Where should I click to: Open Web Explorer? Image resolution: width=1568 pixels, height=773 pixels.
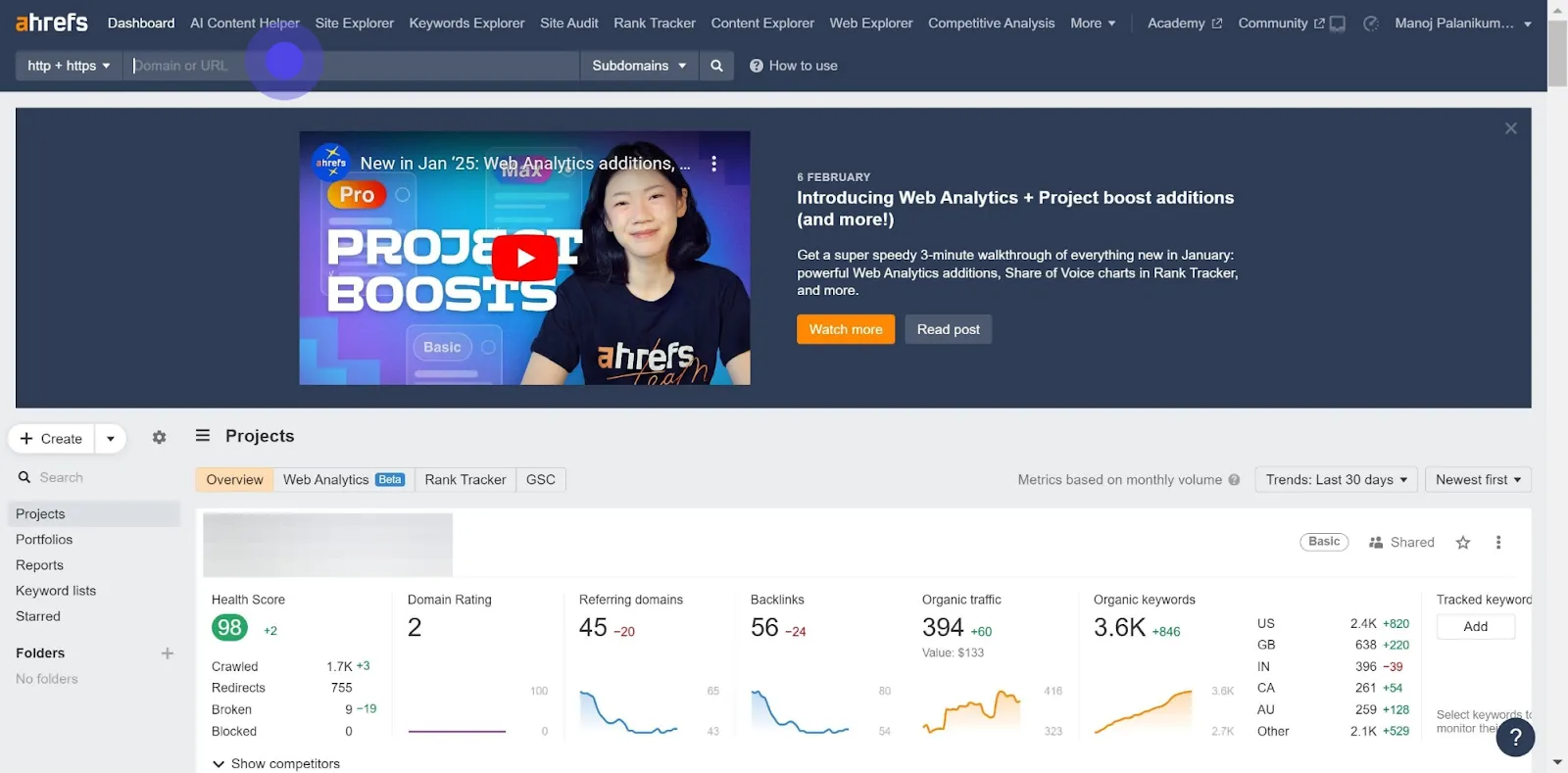pyautogui.click(x=871, y=24)
